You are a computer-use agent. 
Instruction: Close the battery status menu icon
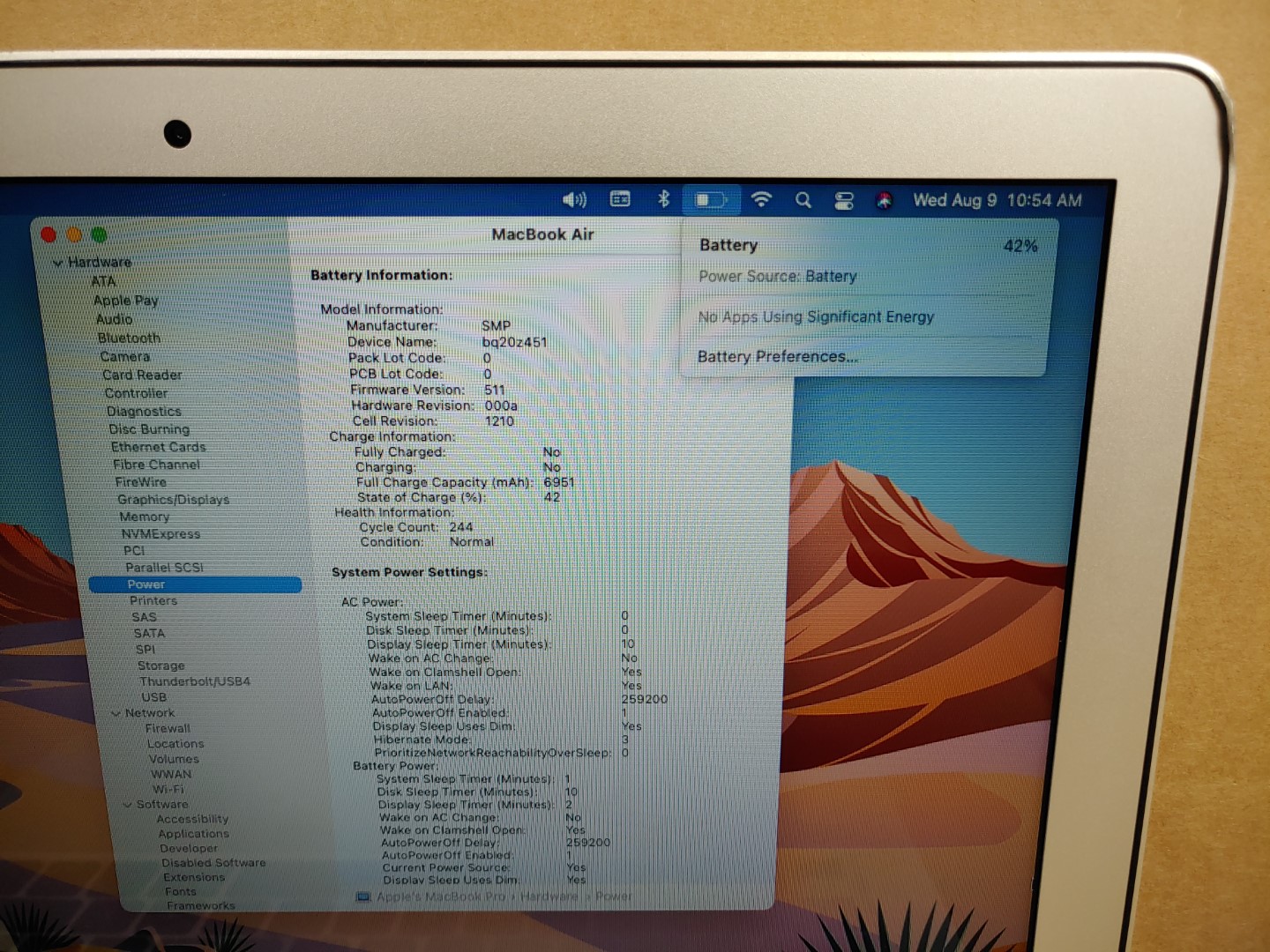pyautogui.click(x=710, y=200)
